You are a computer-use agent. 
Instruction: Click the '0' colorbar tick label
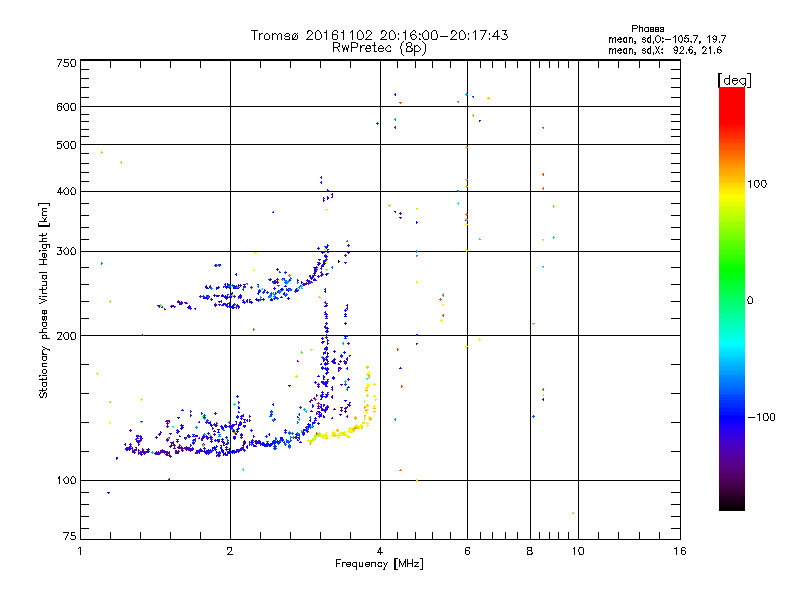[x=749, y=301]
